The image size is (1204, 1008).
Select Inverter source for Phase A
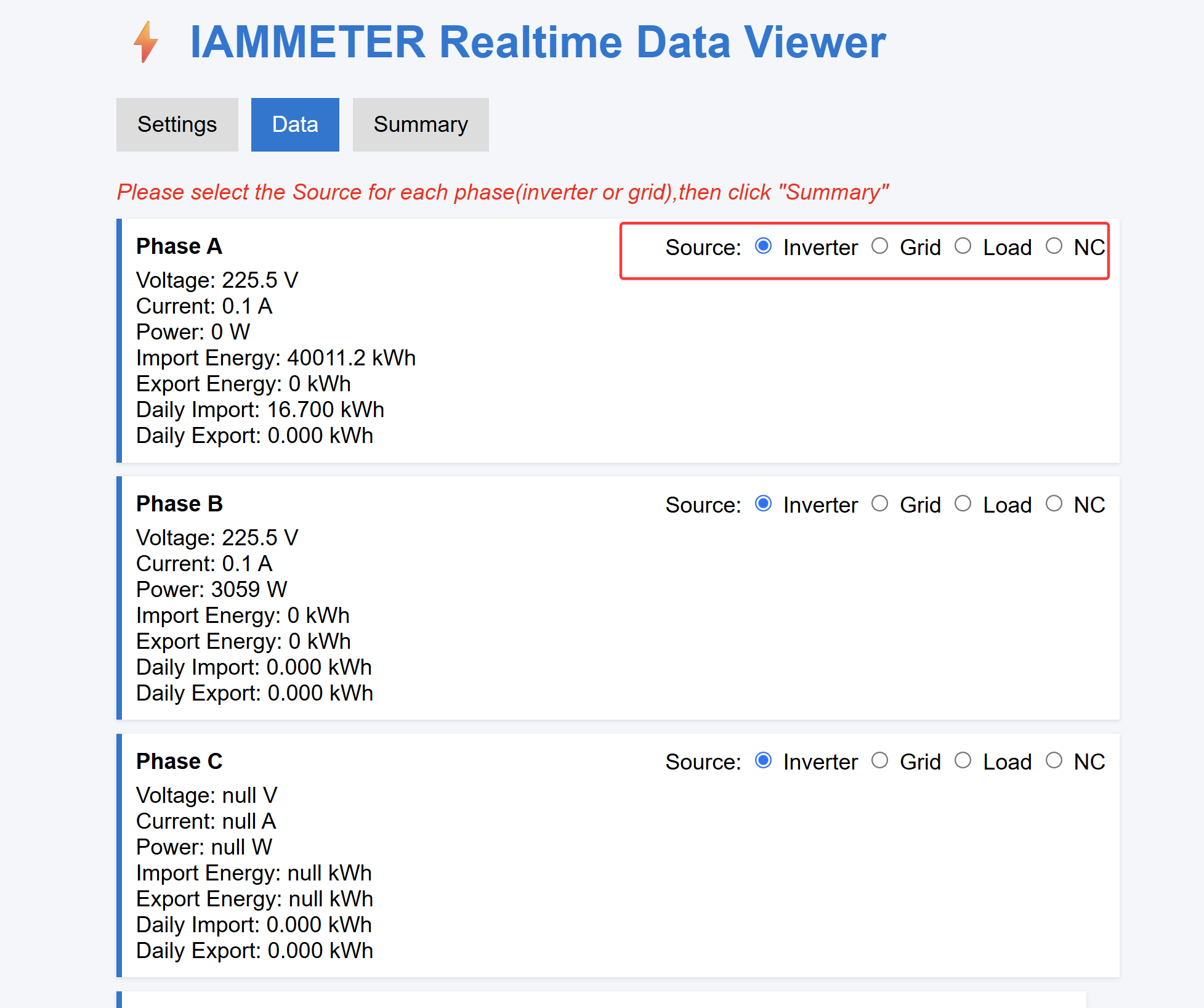click(763, 246)
